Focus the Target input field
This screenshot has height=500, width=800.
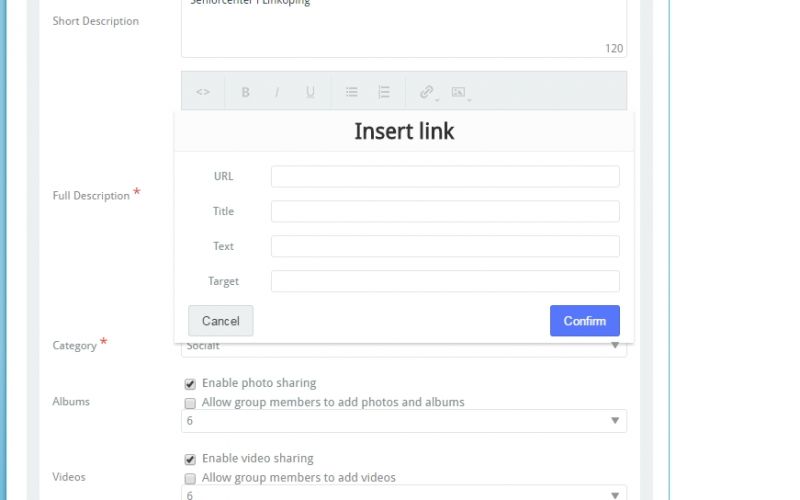[445, 281]
